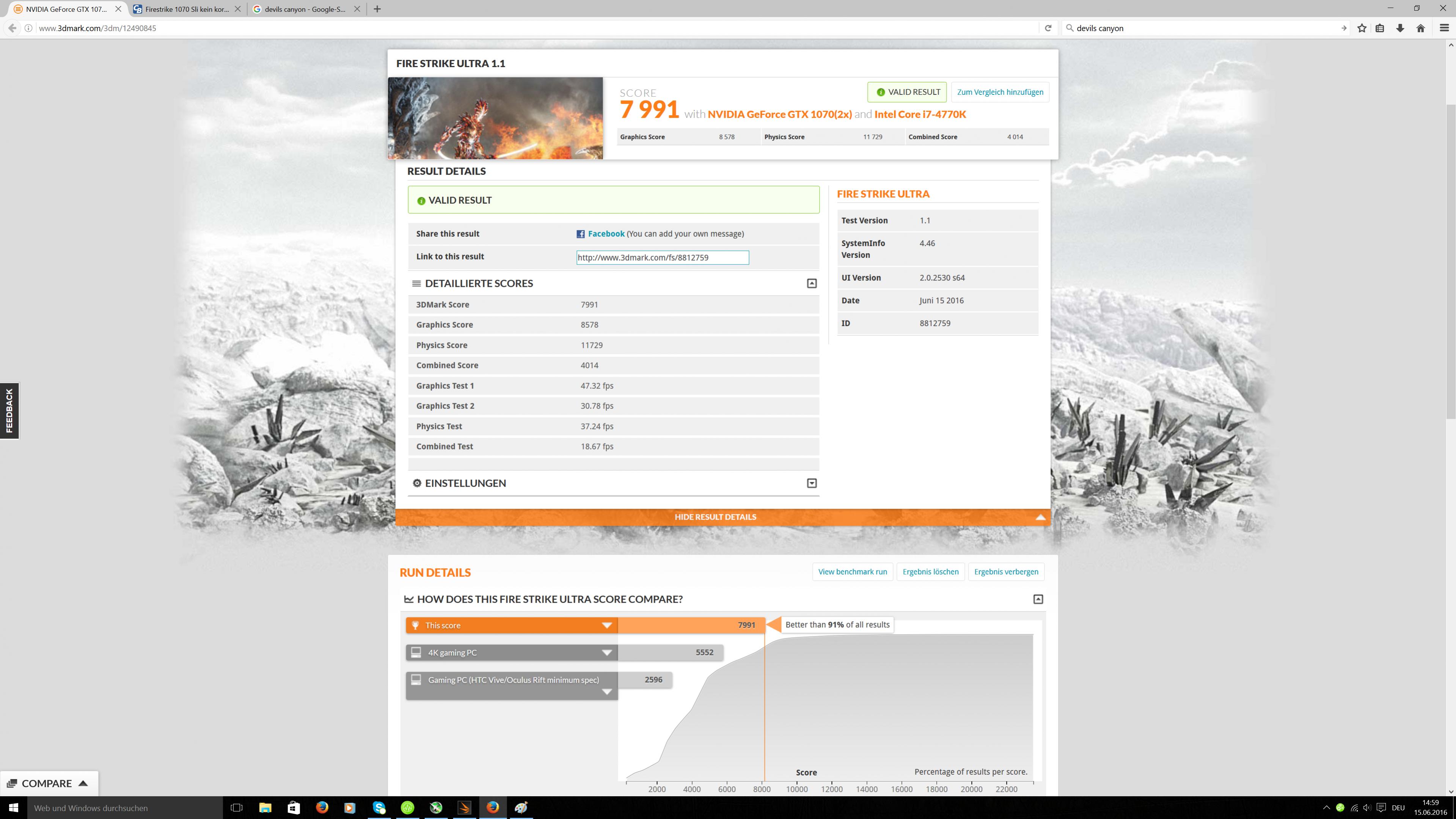This screenshot has width=1456, height=819.
Task: Open the volume control in system tray
Action: pos(1367,808)
